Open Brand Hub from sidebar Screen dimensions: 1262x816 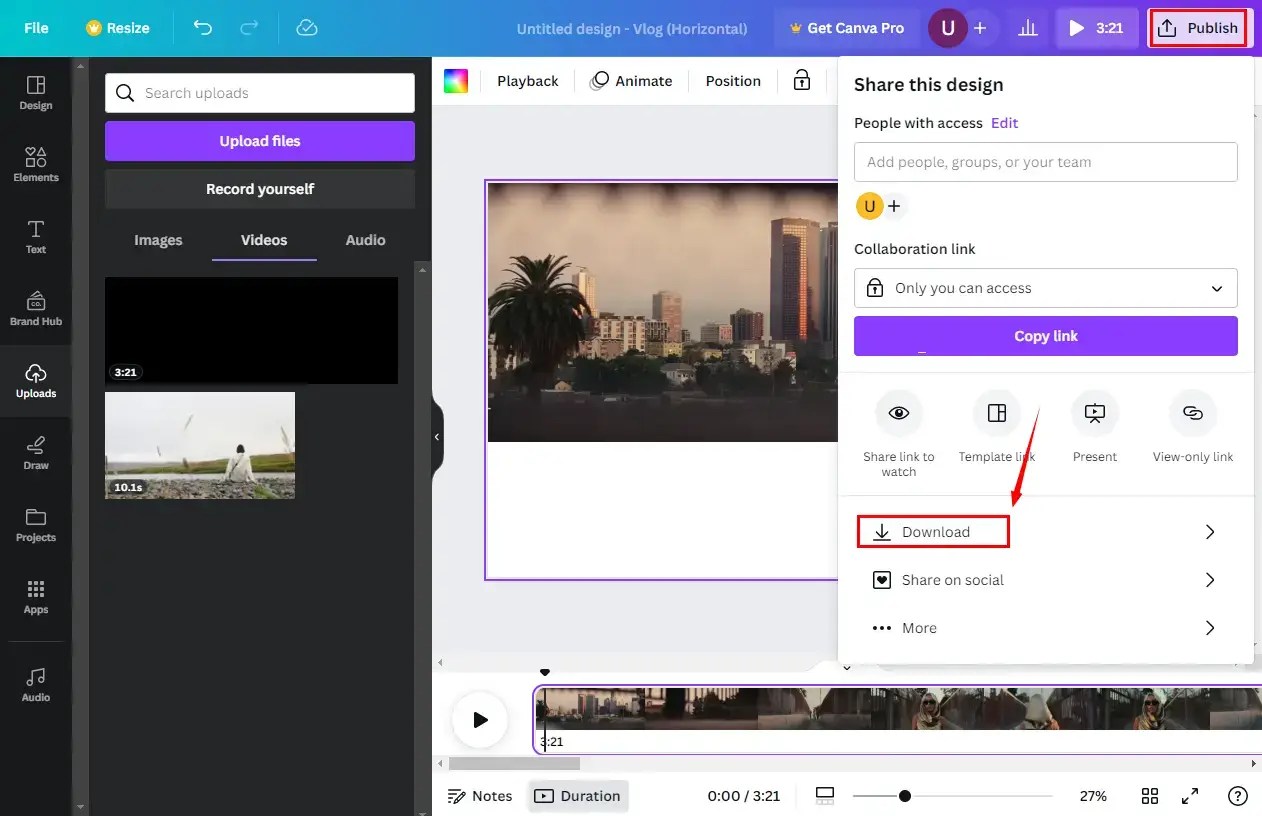tap(36, 307)
